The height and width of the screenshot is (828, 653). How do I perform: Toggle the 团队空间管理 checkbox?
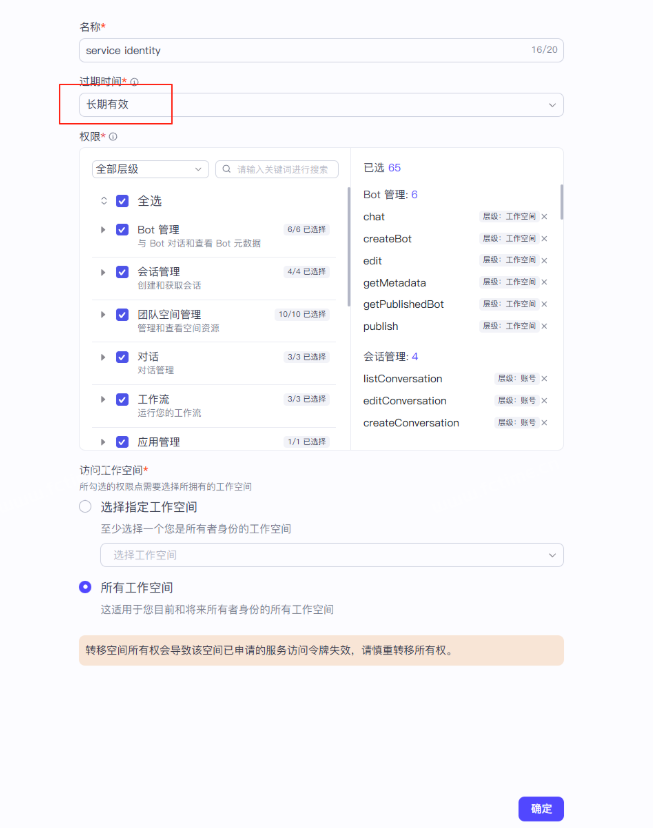point(122,315)
